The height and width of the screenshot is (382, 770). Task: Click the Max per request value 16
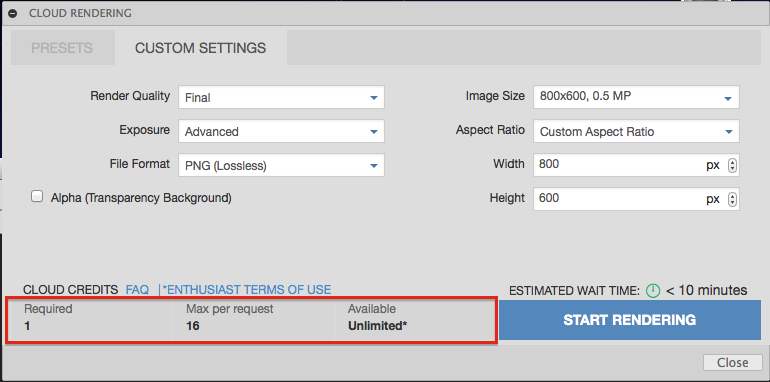click(x=192, y=326)
